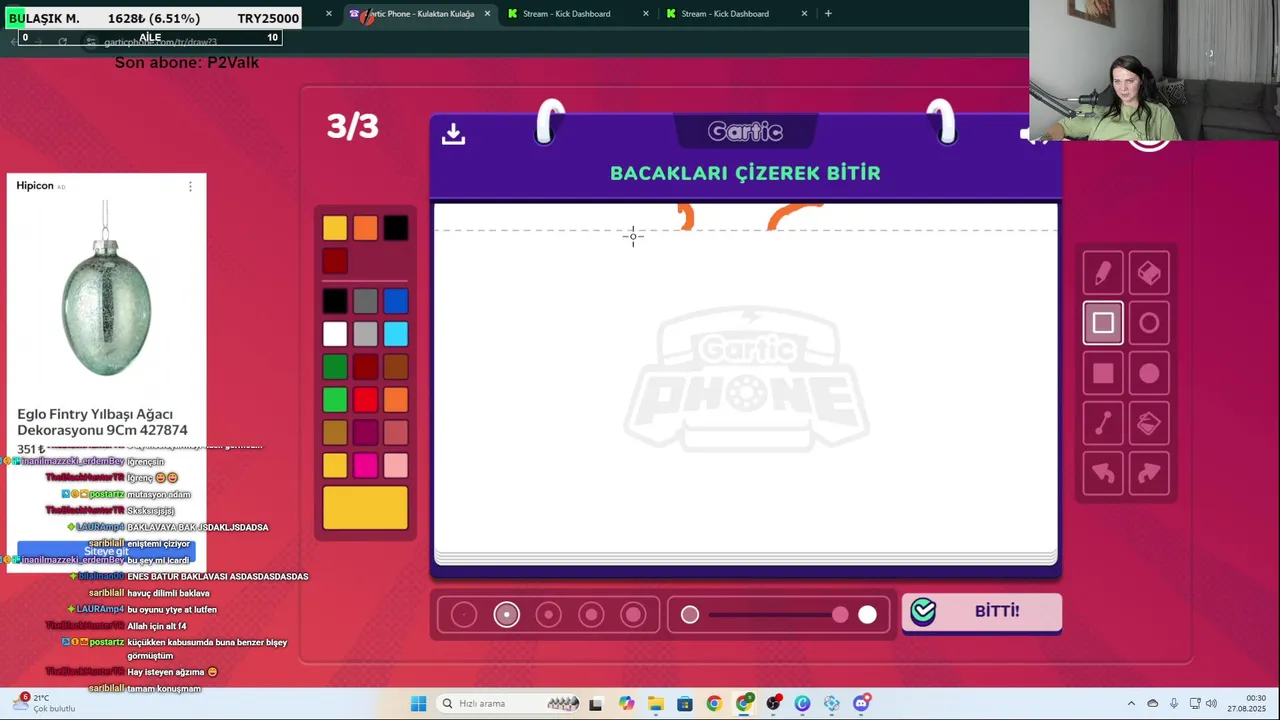Pick the light gray color swatch
This screenshot has height=720, width=1280.
pos(366,334)
